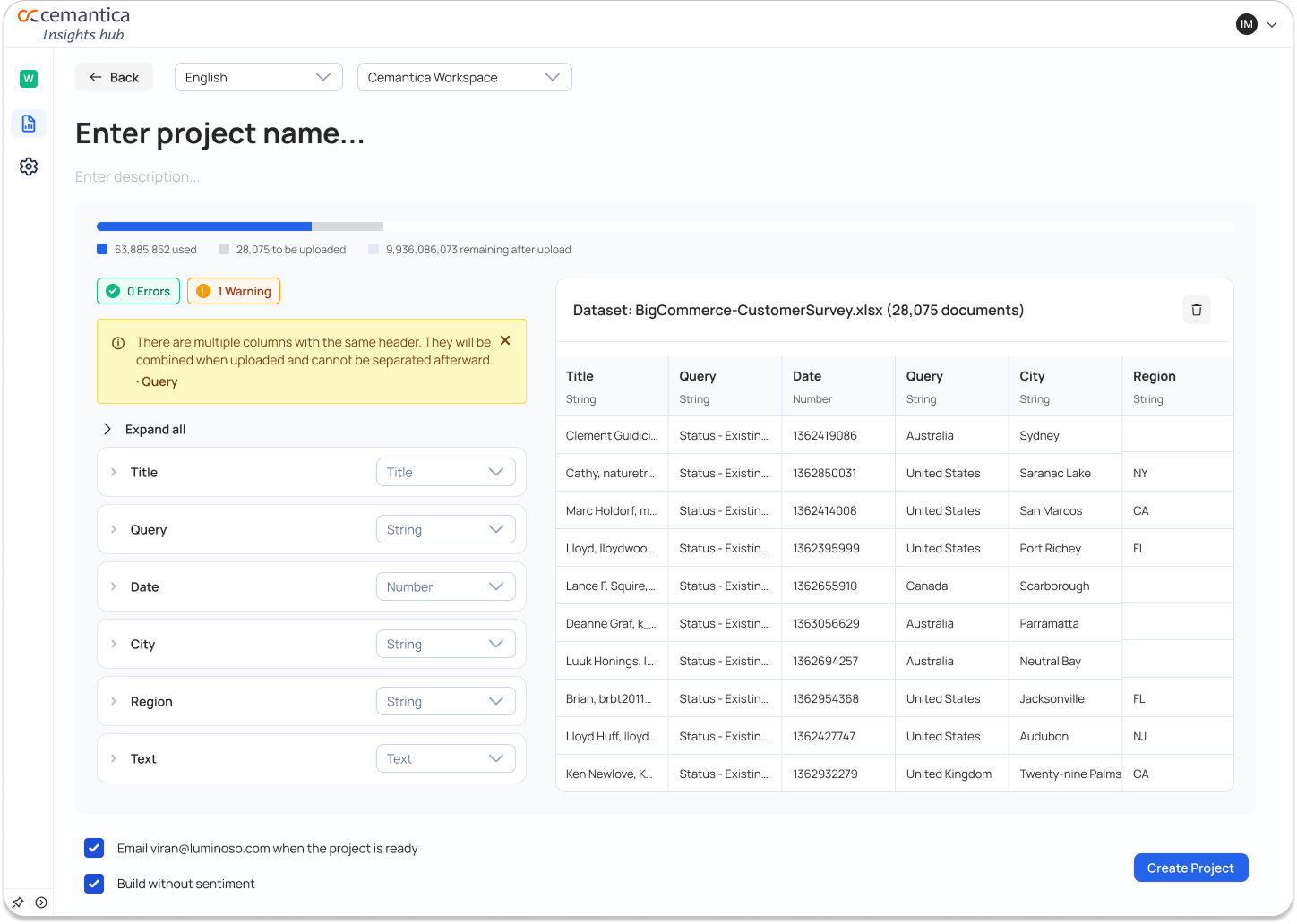Expand the Text field row
The image size is (1297, 924).
tap(114, 758)
